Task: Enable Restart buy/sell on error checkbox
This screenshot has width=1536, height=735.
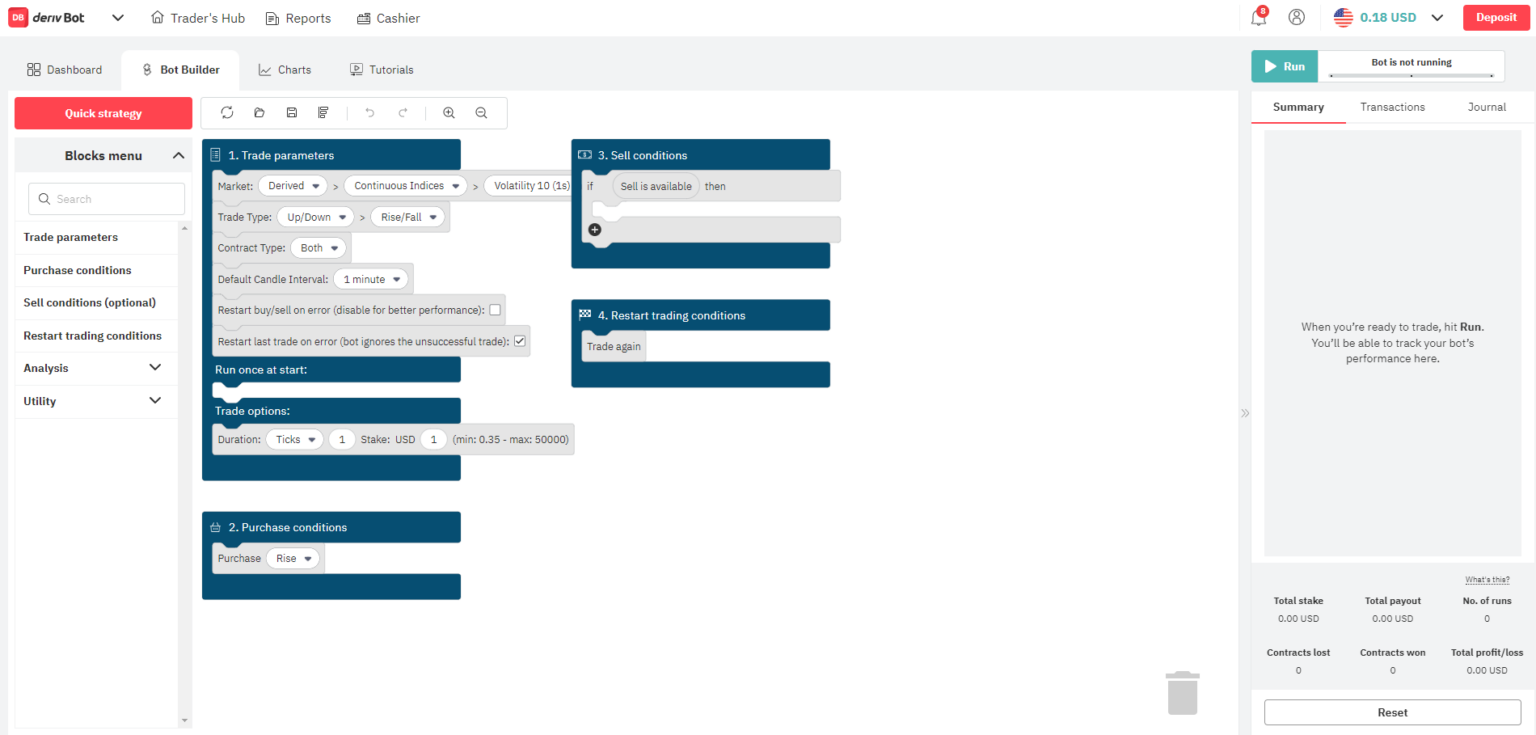Action: (x=495, y=310)
